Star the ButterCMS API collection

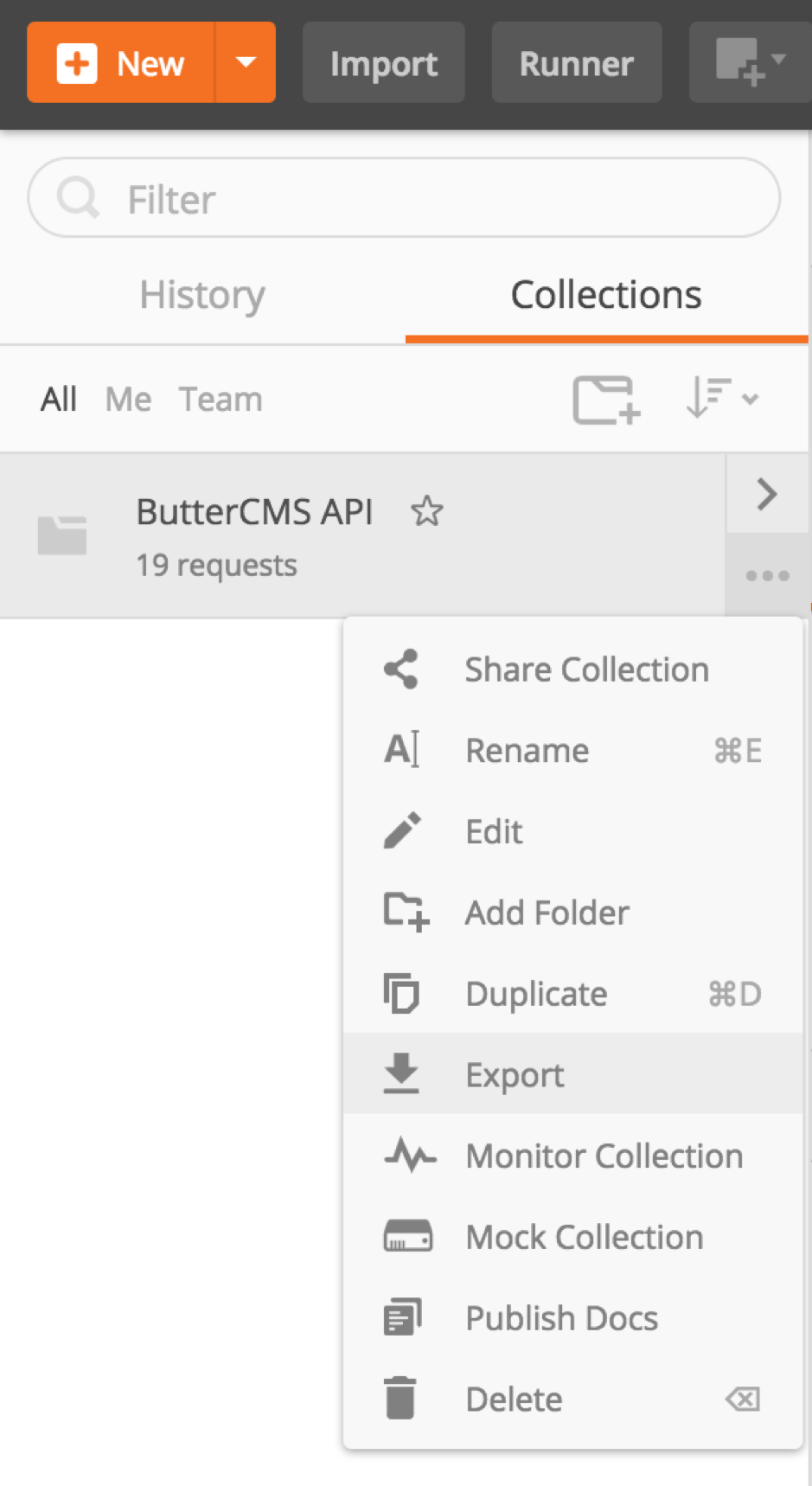point(426,511)
